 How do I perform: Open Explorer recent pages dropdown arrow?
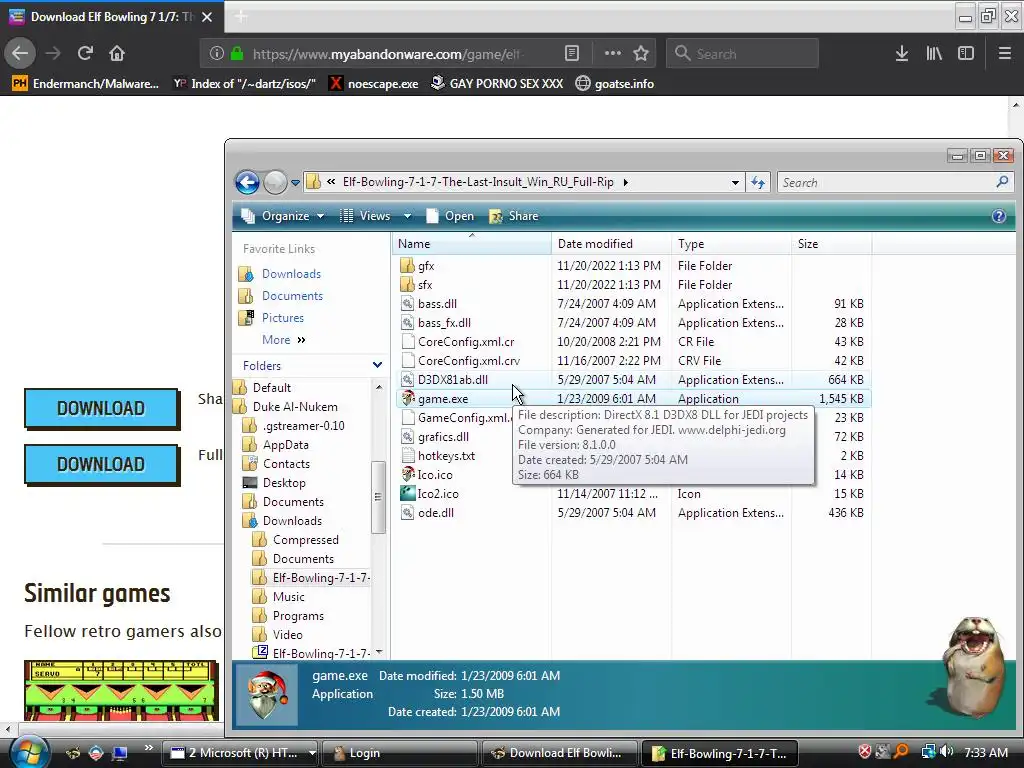(295, 183)
